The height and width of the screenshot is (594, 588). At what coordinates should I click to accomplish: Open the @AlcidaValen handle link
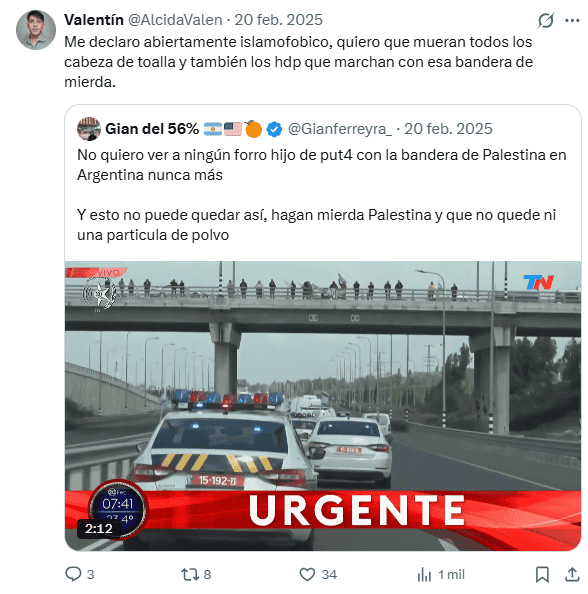(x=175, y=20)
